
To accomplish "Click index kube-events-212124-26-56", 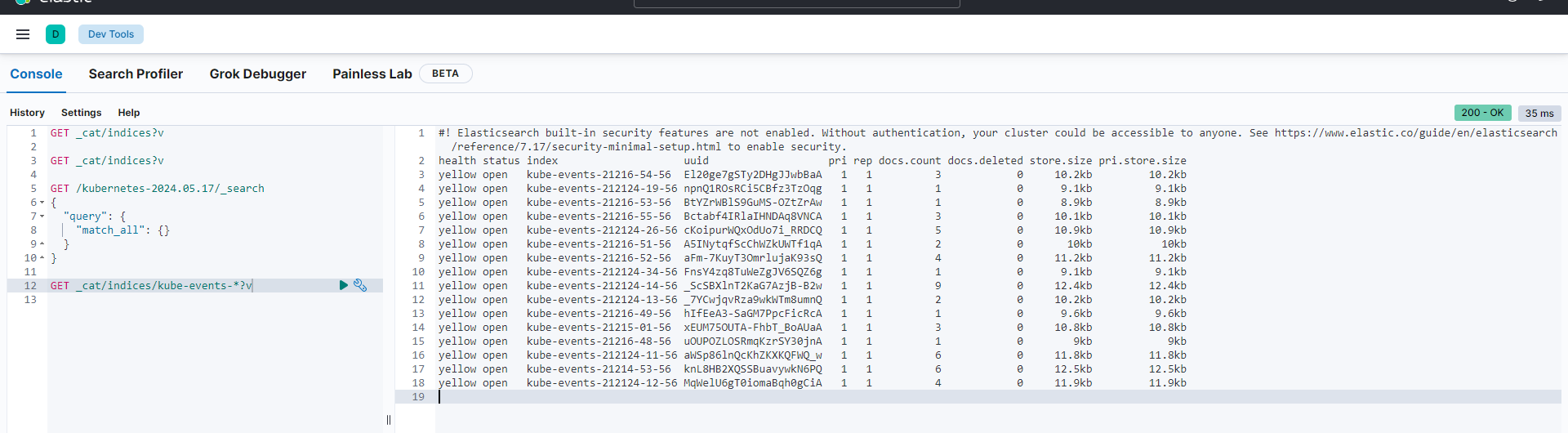I will click(602, 230).
